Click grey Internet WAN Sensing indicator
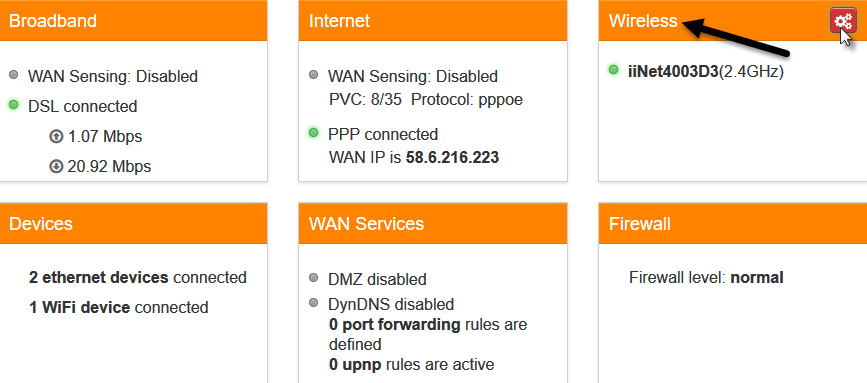Image resolution: width=867 pixels, height=383 pixels. coord(314,74)
